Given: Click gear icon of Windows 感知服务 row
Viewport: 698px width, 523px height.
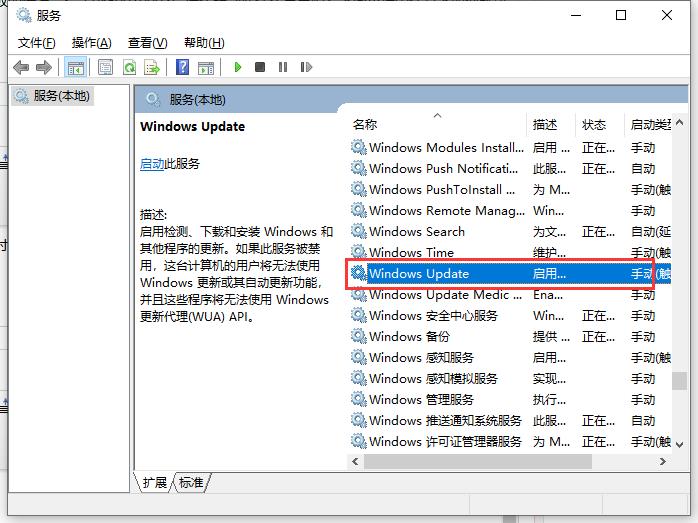Looking at the screenshot, I should pos(359,357).
